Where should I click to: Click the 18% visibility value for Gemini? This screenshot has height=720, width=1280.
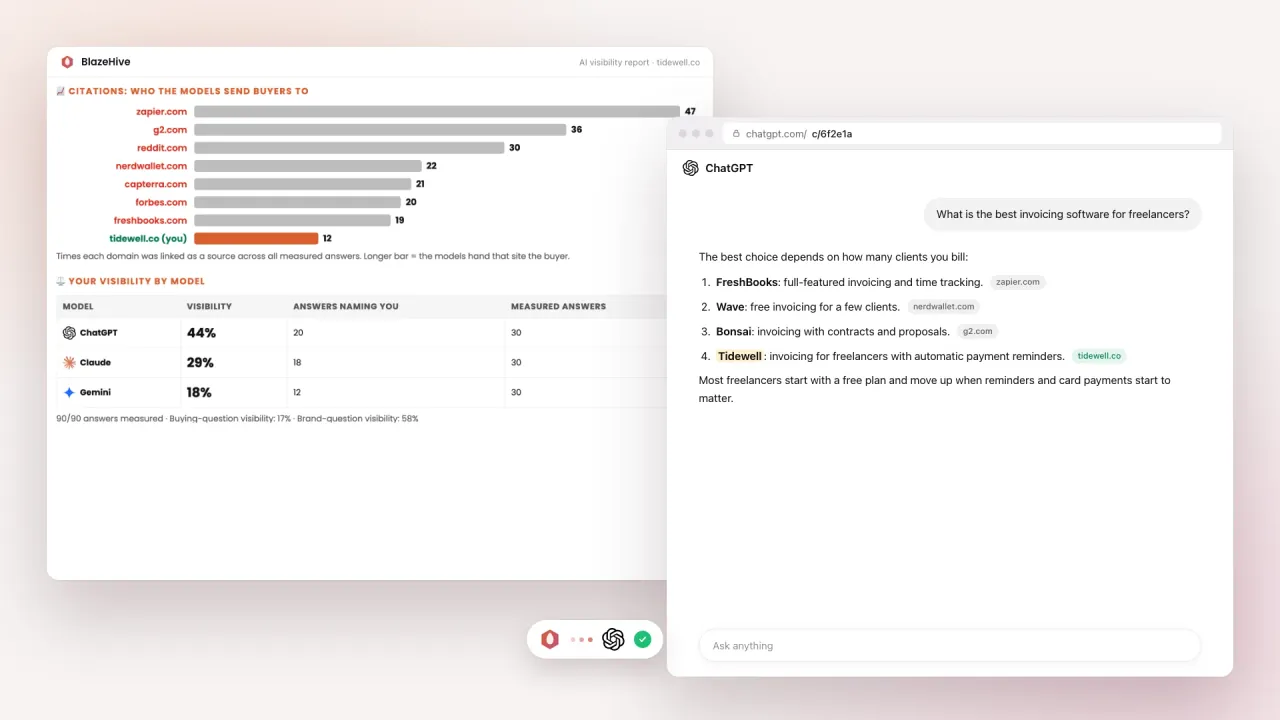200,392
